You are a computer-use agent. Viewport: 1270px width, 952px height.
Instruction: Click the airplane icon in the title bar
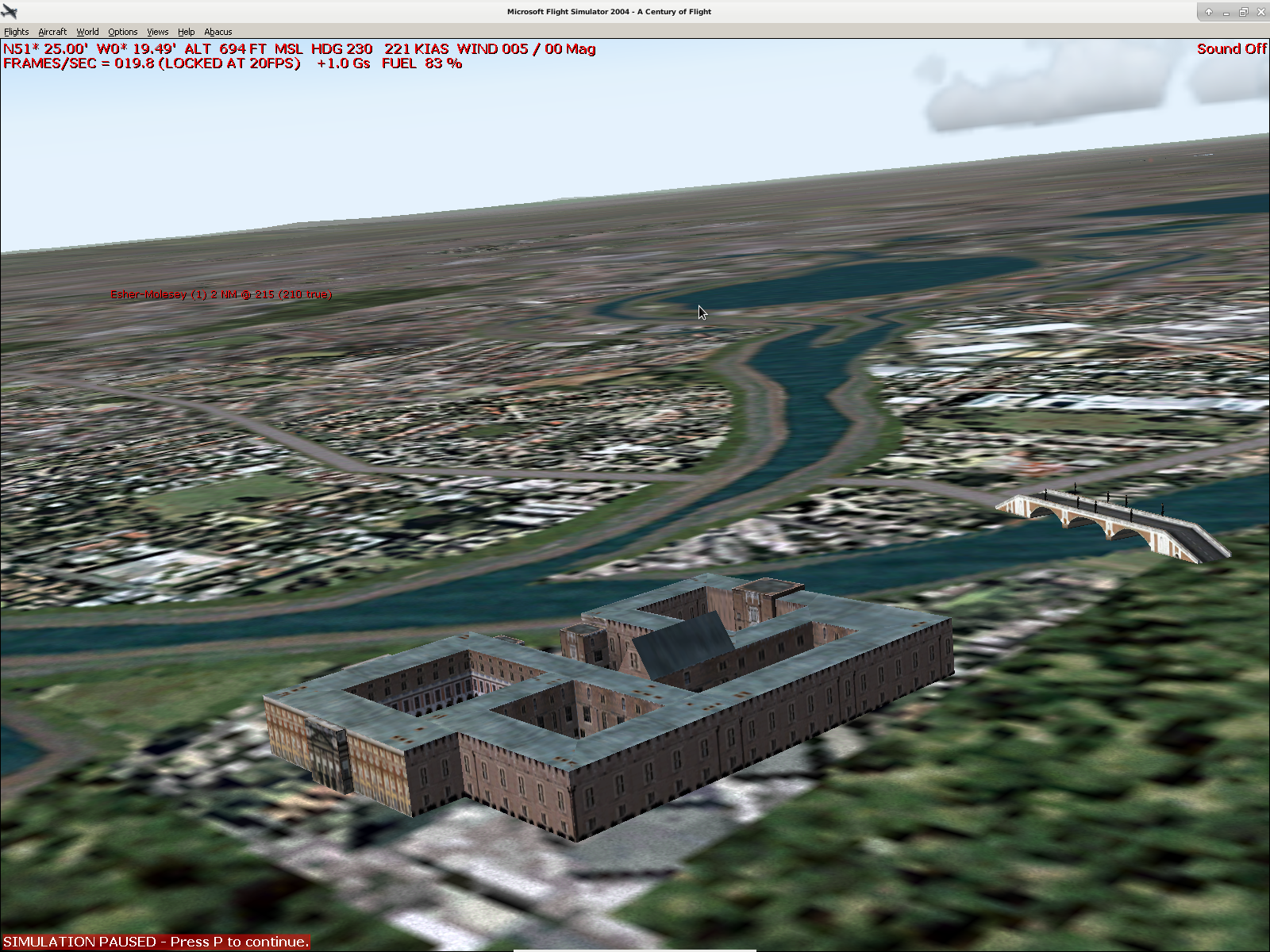[x=10, y=11]
